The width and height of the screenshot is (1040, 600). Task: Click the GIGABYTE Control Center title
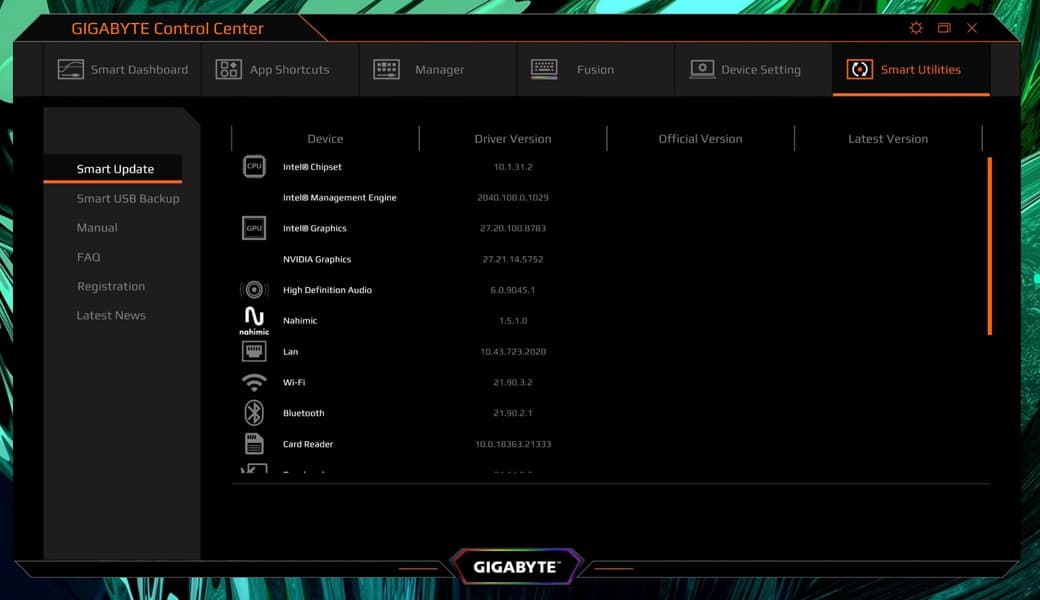(167, 29)
